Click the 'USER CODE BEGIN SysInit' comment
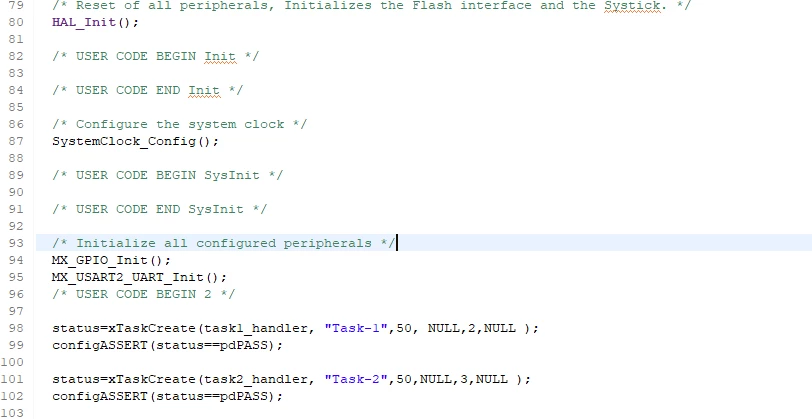812x419 pixels. pyautogui.click(x=167, y=175)
